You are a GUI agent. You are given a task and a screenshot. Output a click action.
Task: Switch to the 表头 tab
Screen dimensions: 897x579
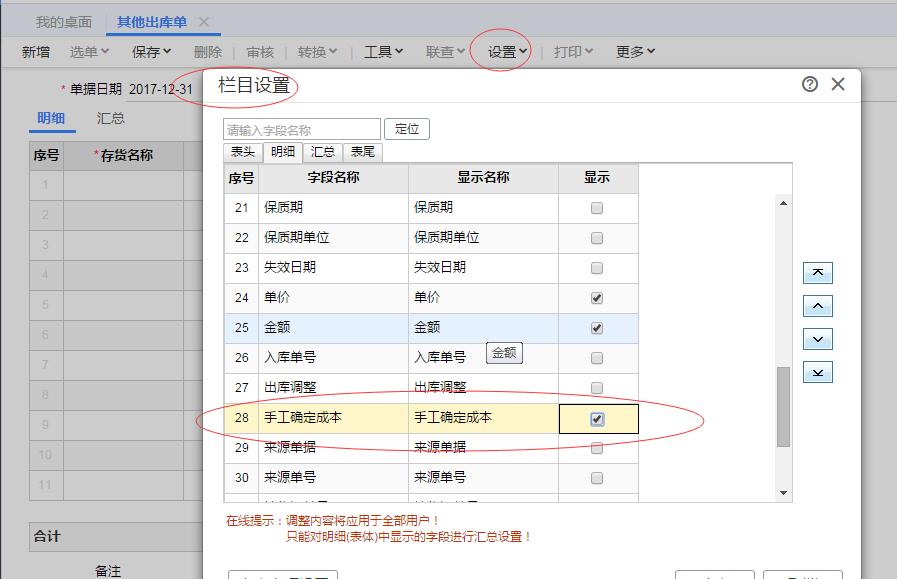tap(243, 152)
